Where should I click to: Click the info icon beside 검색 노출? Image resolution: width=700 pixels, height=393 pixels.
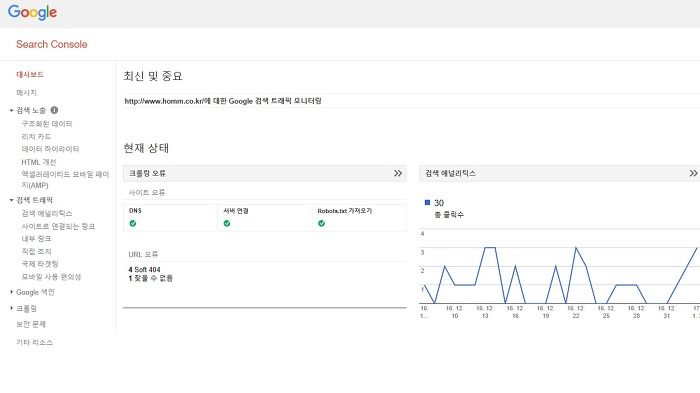[54, 110]
